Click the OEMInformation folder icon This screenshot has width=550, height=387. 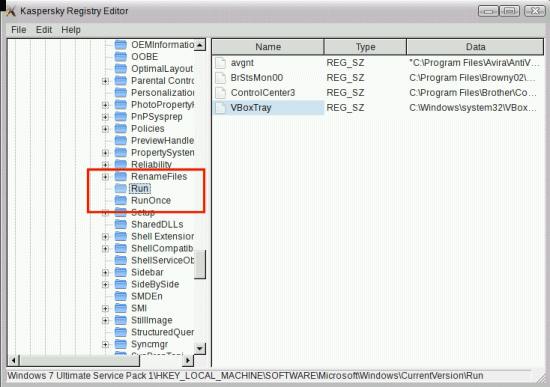pyautogui.click(x=121, y=45)
